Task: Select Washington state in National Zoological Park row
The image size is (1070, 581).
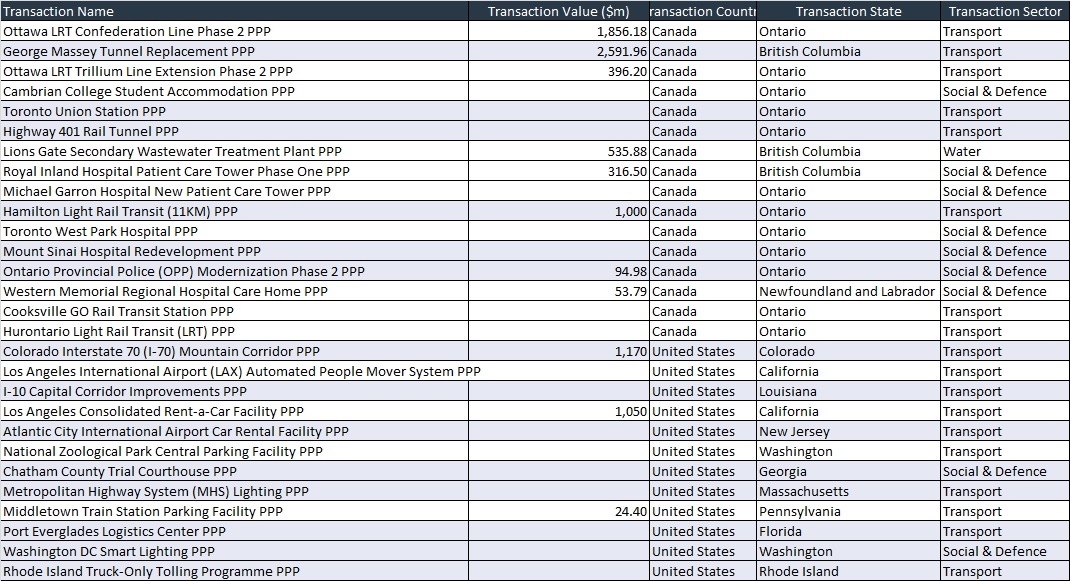Action: [848, 451]
